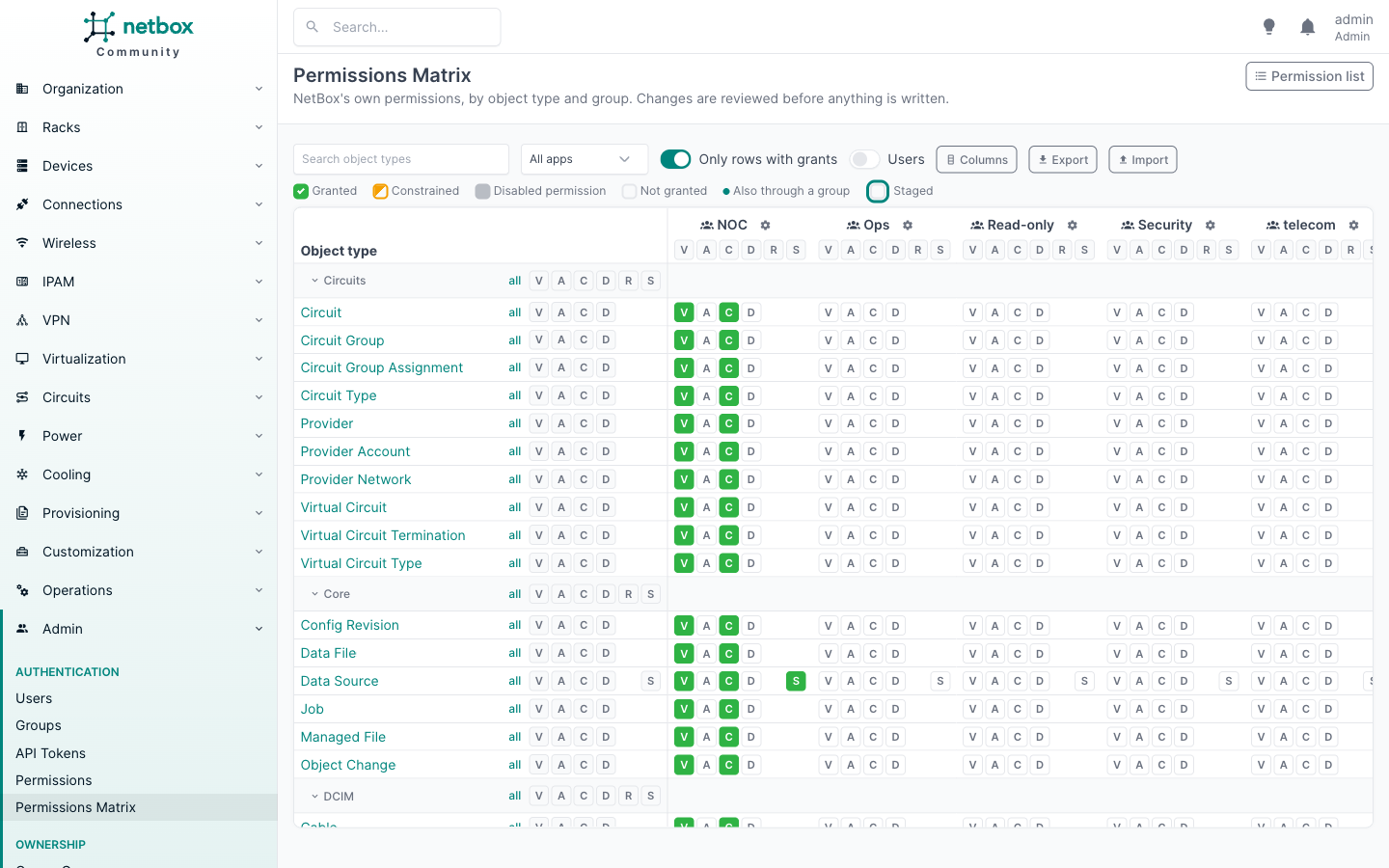Toggle the Users switch

864,159
